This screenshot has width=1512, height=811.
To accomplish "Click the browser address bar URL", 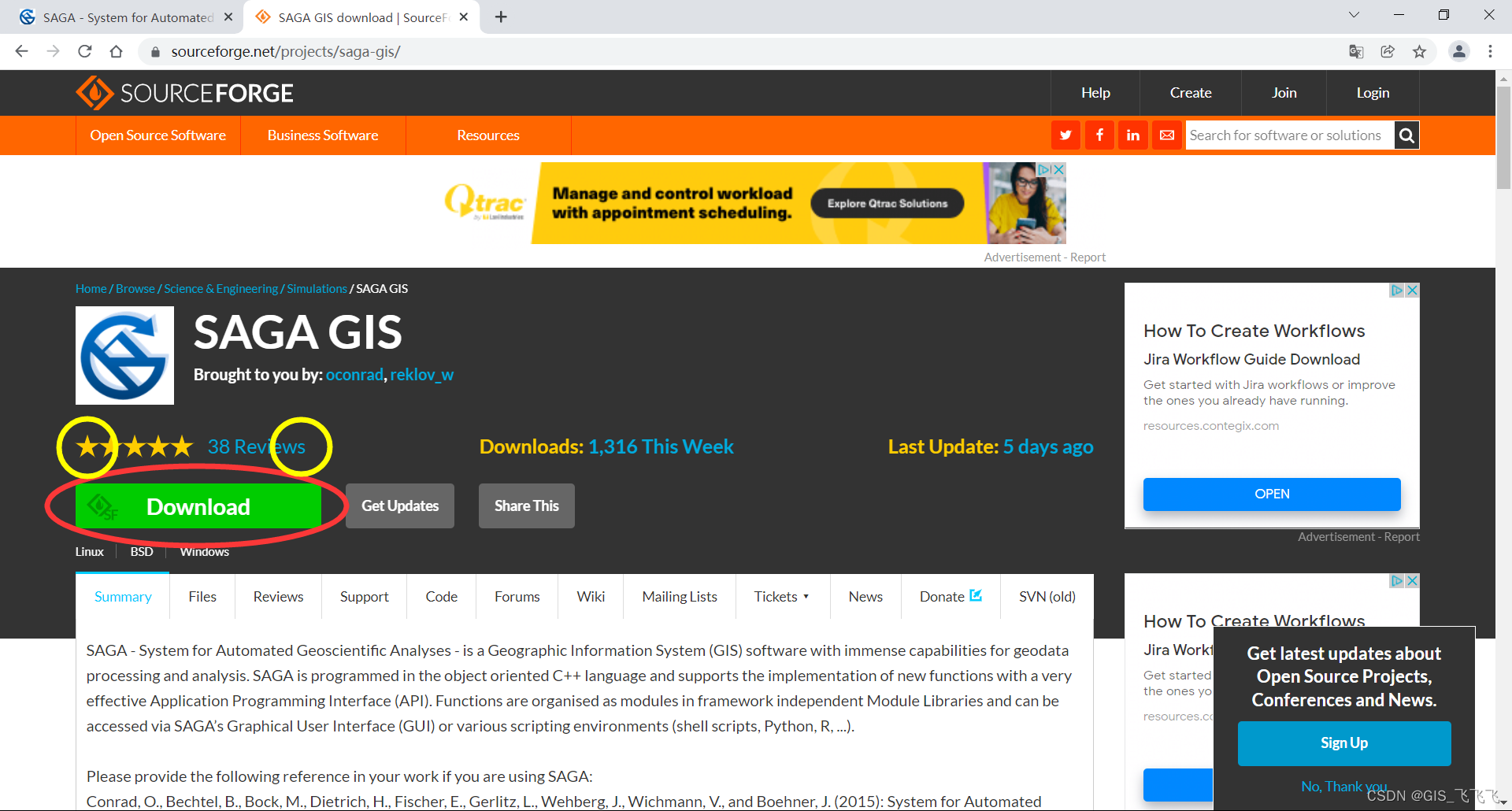I will coord(286,51).
